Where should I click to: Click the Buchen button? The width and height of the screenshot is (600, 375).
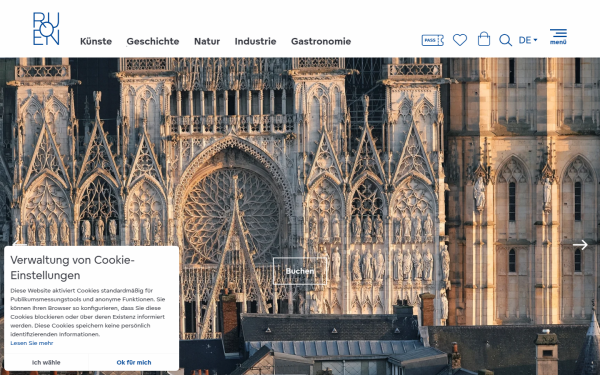[300, 271]
